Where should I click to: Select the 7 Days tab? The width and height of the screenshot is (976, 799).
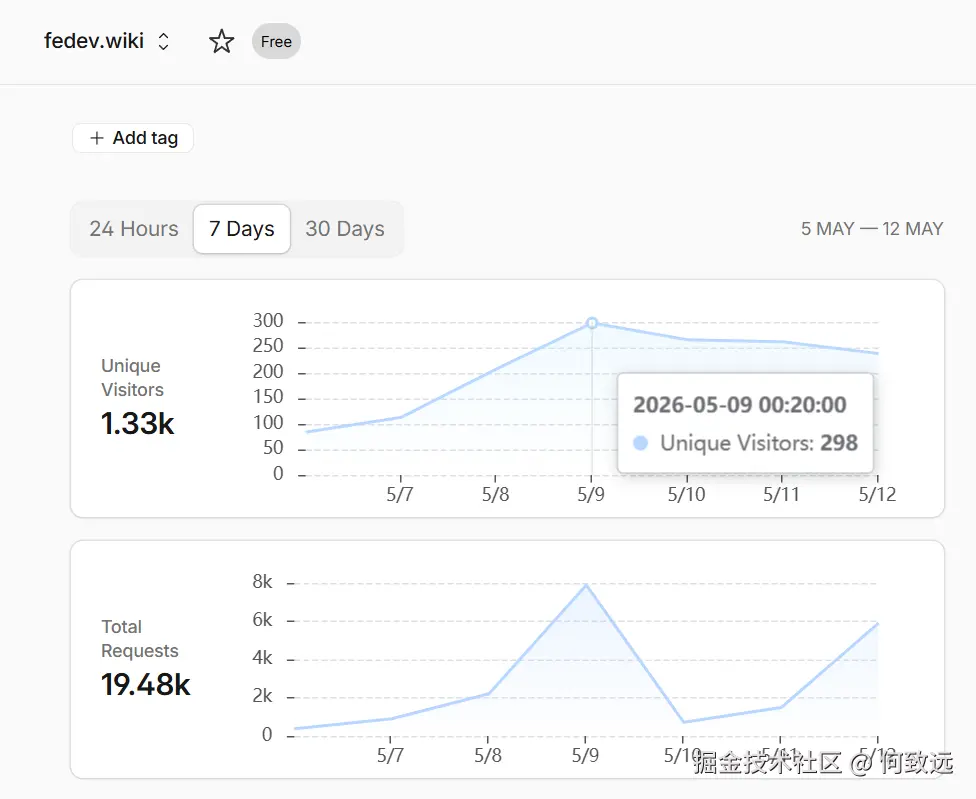[242, 229]
